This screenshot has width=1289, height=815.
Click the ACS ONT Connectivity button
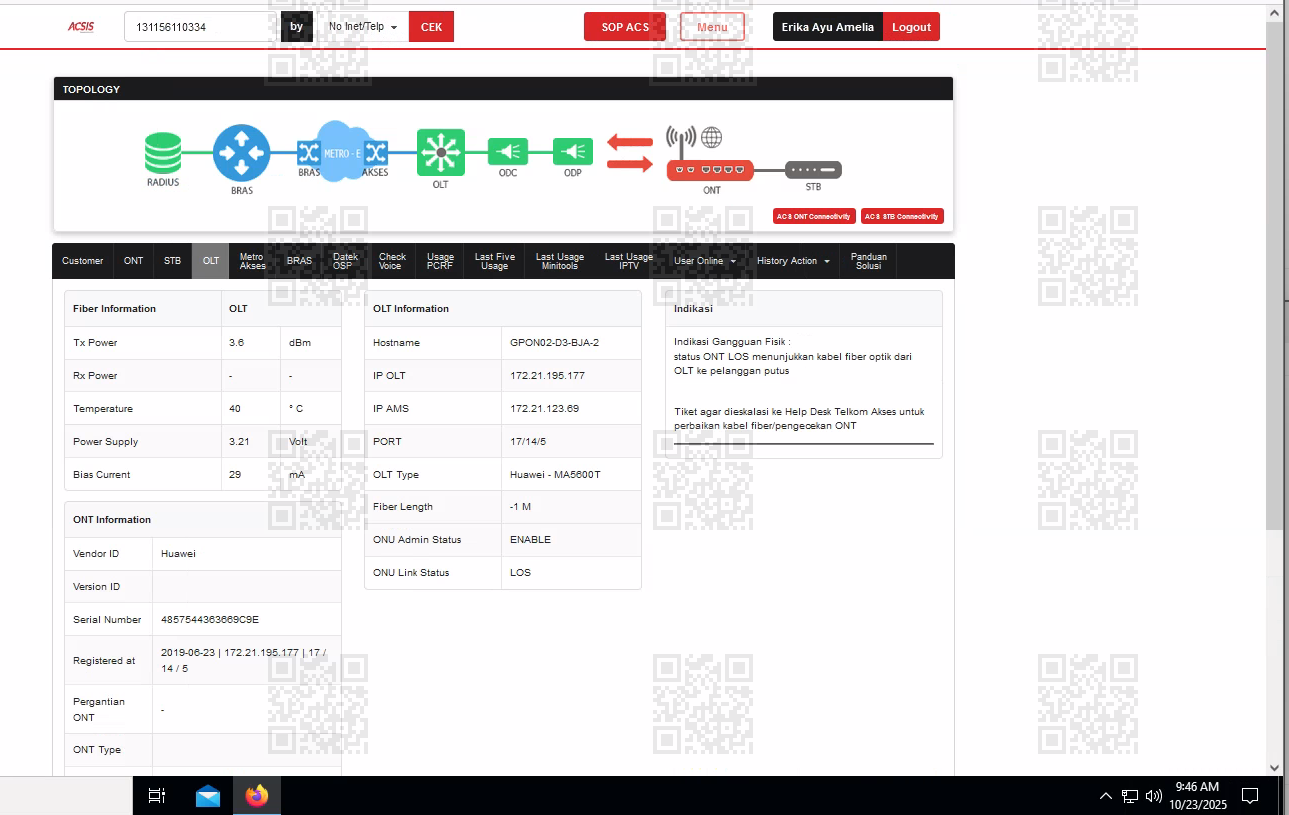pyautogui.click(x=815, y=216)
